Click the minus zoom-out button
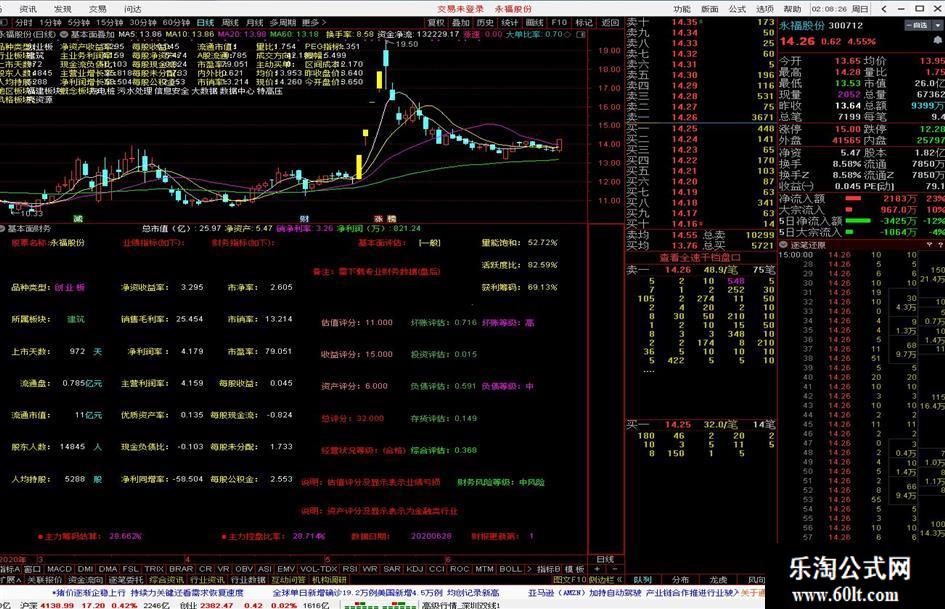Image resolution: width=945 pixels, height=609 pixels. pyautogui.click(x=615, y=569)
